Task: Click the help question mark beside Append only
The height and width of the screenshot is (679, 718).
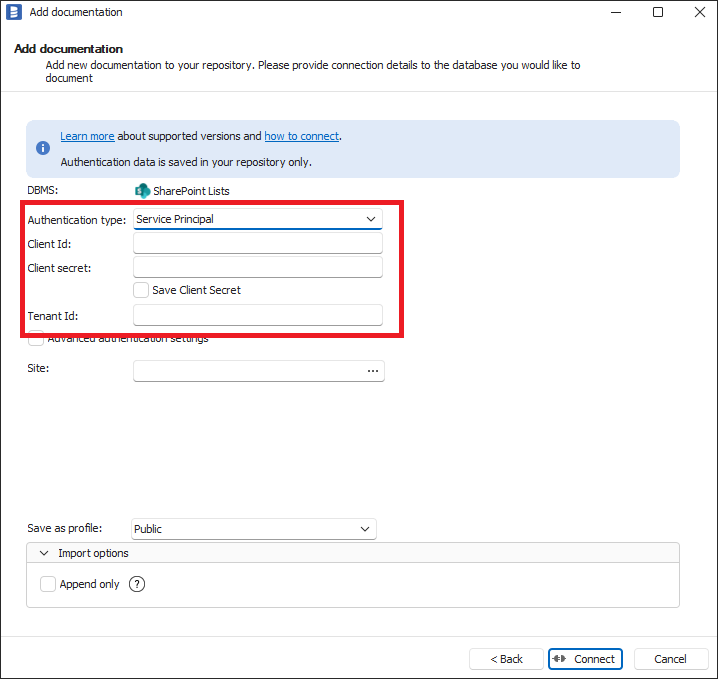Action: pos(137,584)
